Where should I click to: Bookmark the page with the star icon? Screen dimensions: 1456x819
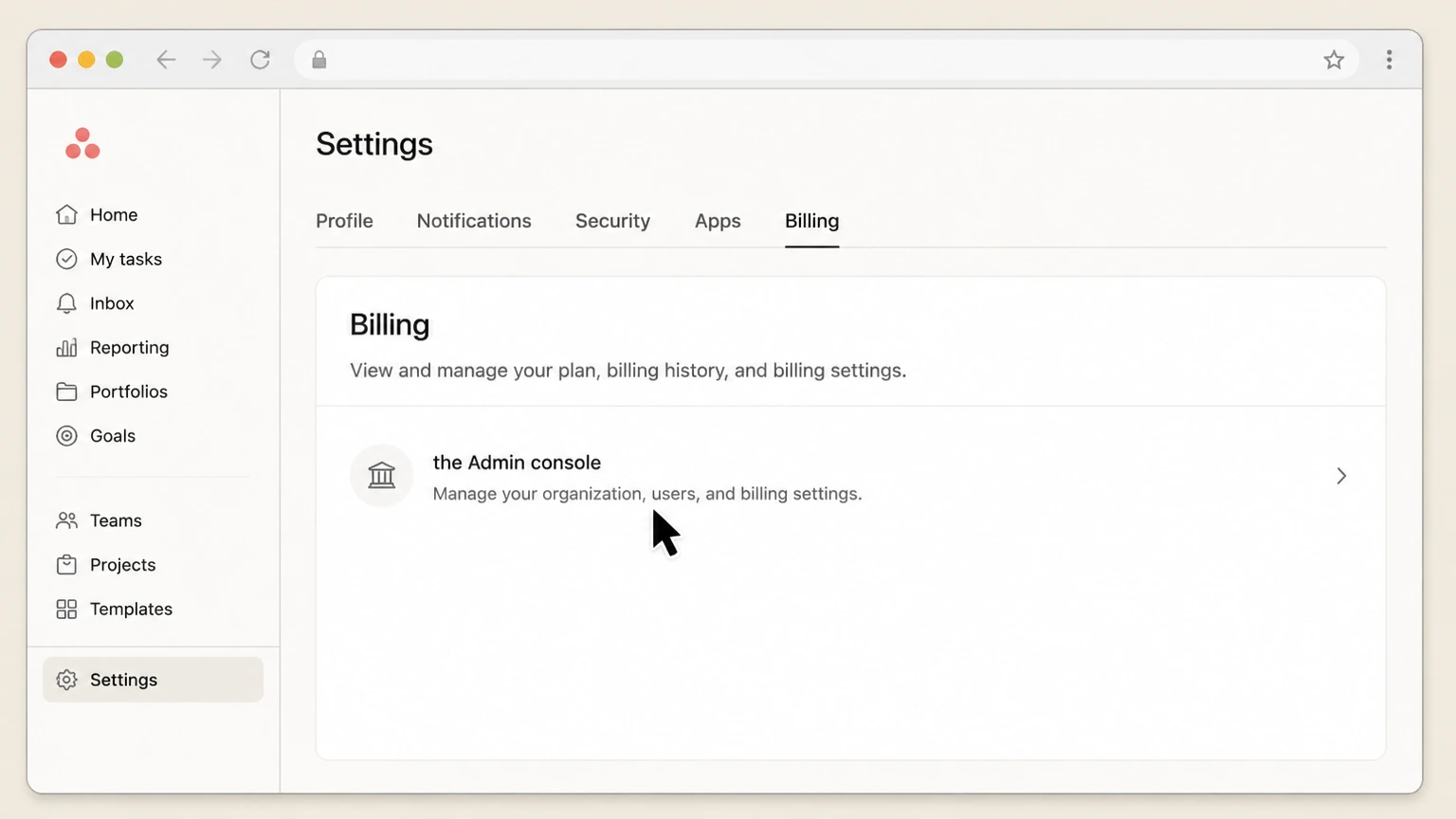click(x=1334, y=60)
